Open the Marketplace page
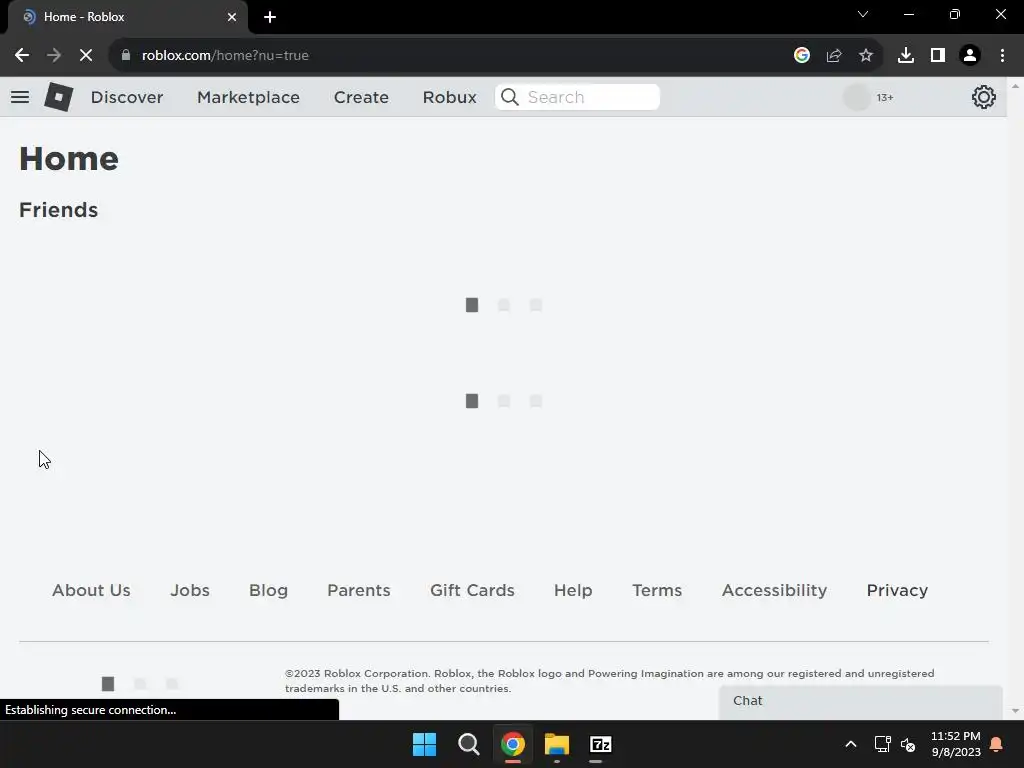The height and width of the screenshot is (768, 1024). coord(248,97)
